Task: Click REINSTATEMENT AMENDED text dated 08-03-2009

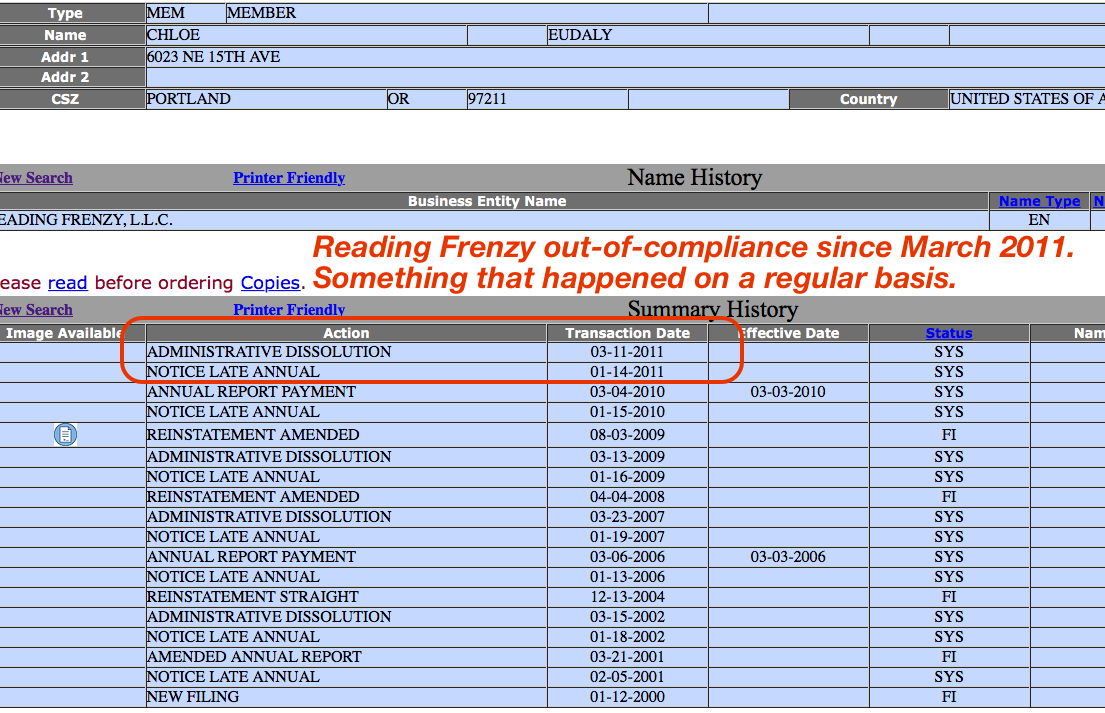Action: pyautogui.click(x=253, y=435)
